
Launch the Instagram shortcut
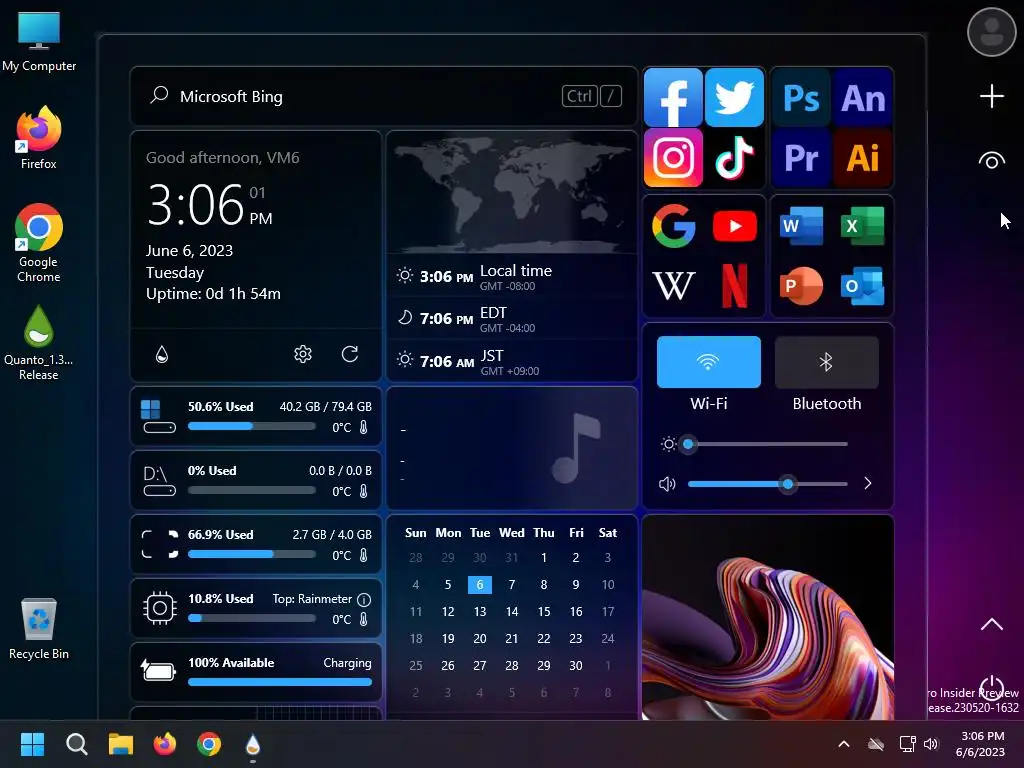click(x=673, y=157)
